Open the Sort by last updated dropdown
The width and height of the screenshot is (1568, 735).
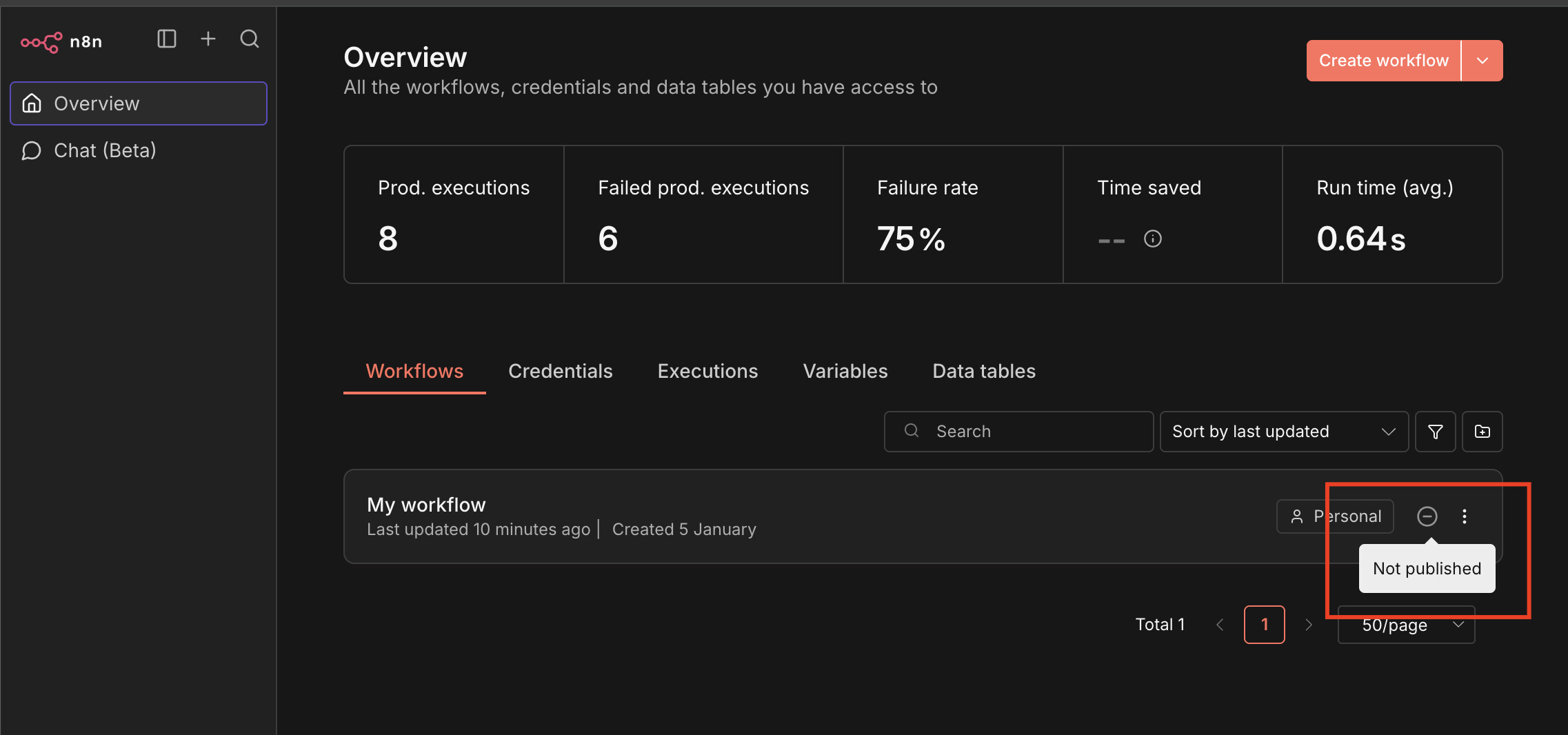[1283, 432]
